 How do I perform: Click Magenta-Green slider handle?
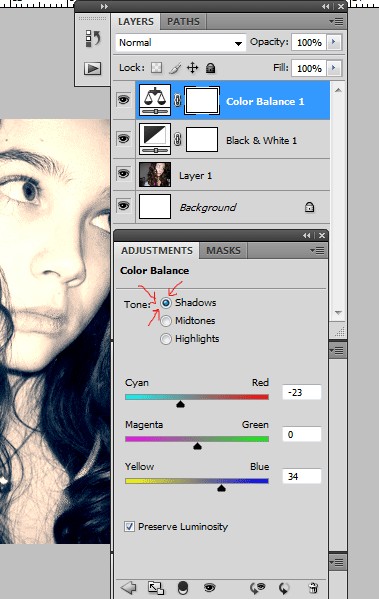tap(197, 446)
